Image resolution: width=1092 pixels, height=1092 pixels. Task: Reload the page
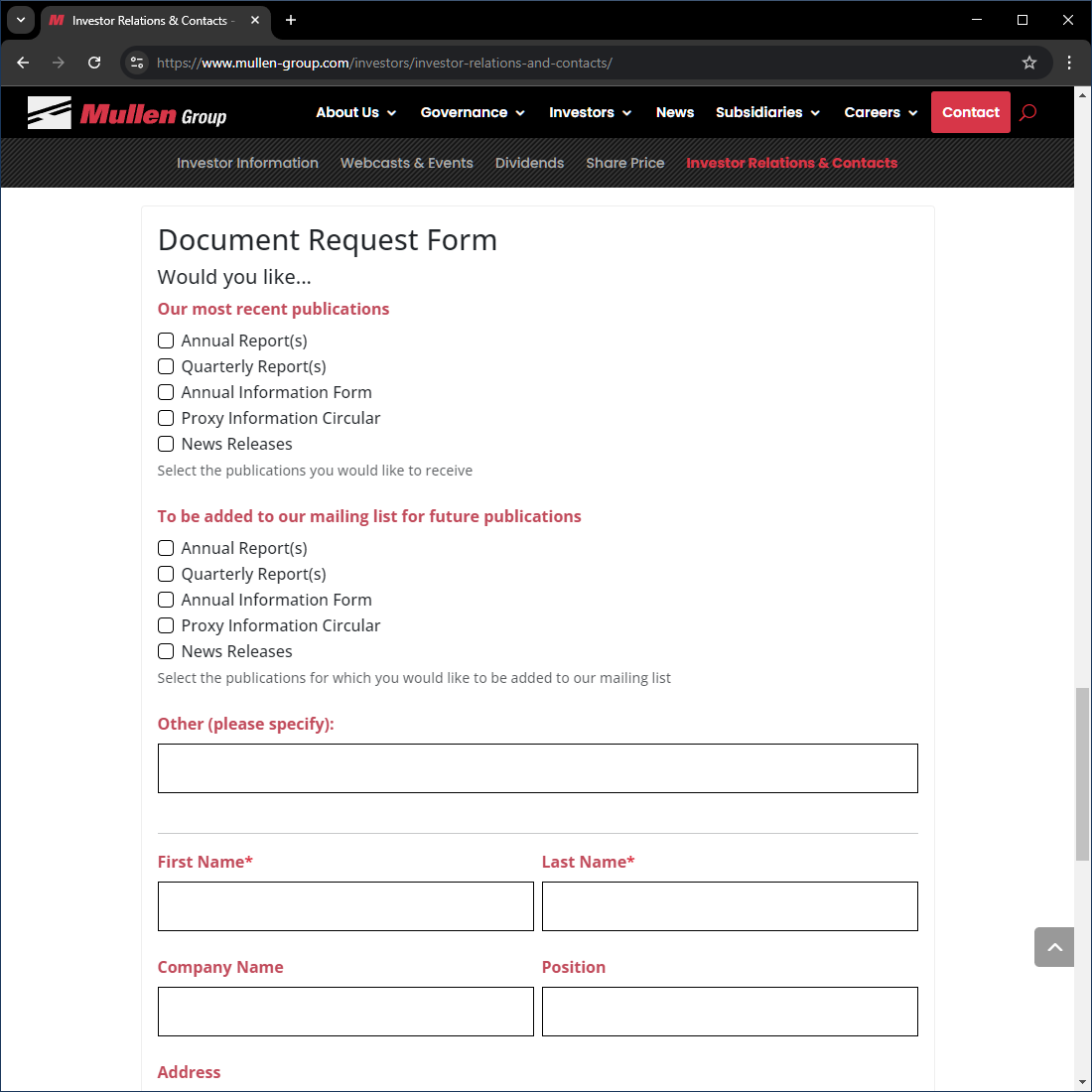94,62
